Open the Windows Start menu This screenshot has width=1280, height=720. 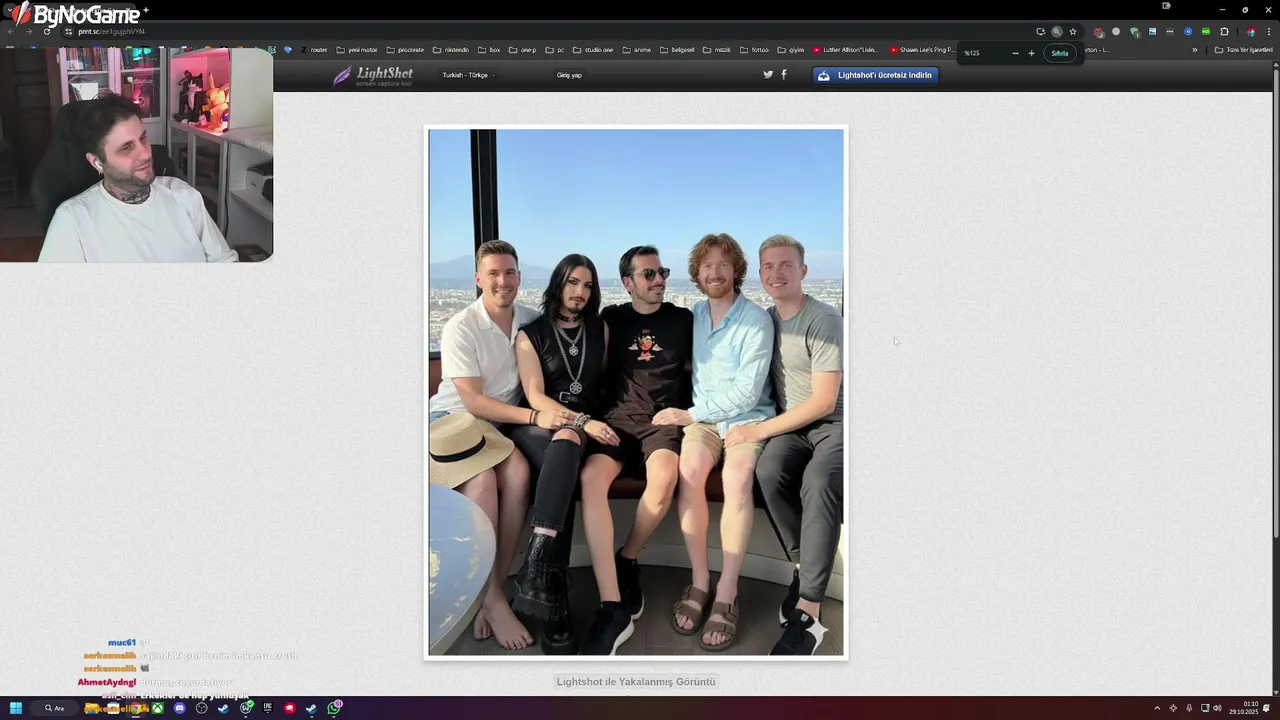(x=15, y=708)
